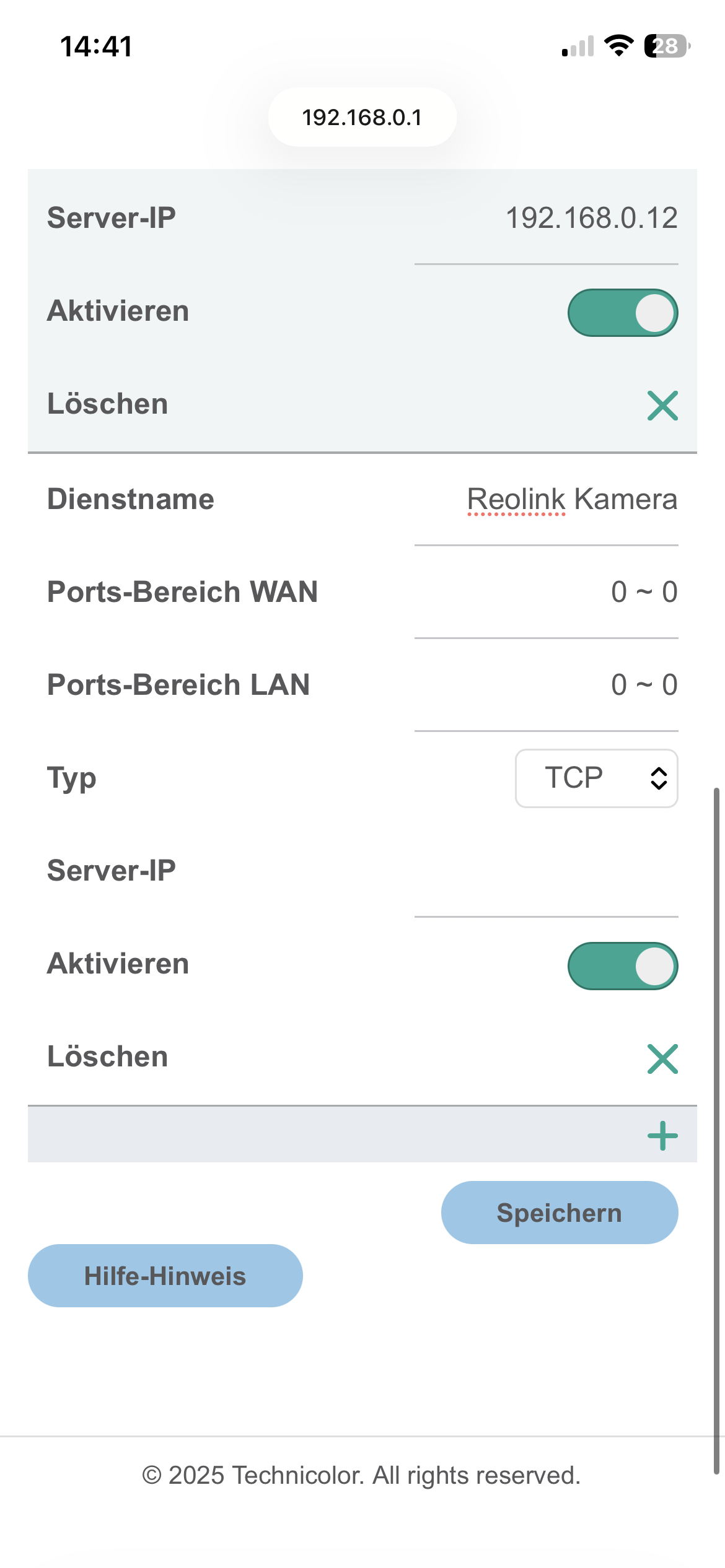The width and height of the screenshot is (725, 1568).
Task: Tap the Wi-Fi status icon
Action: point(618,46)
